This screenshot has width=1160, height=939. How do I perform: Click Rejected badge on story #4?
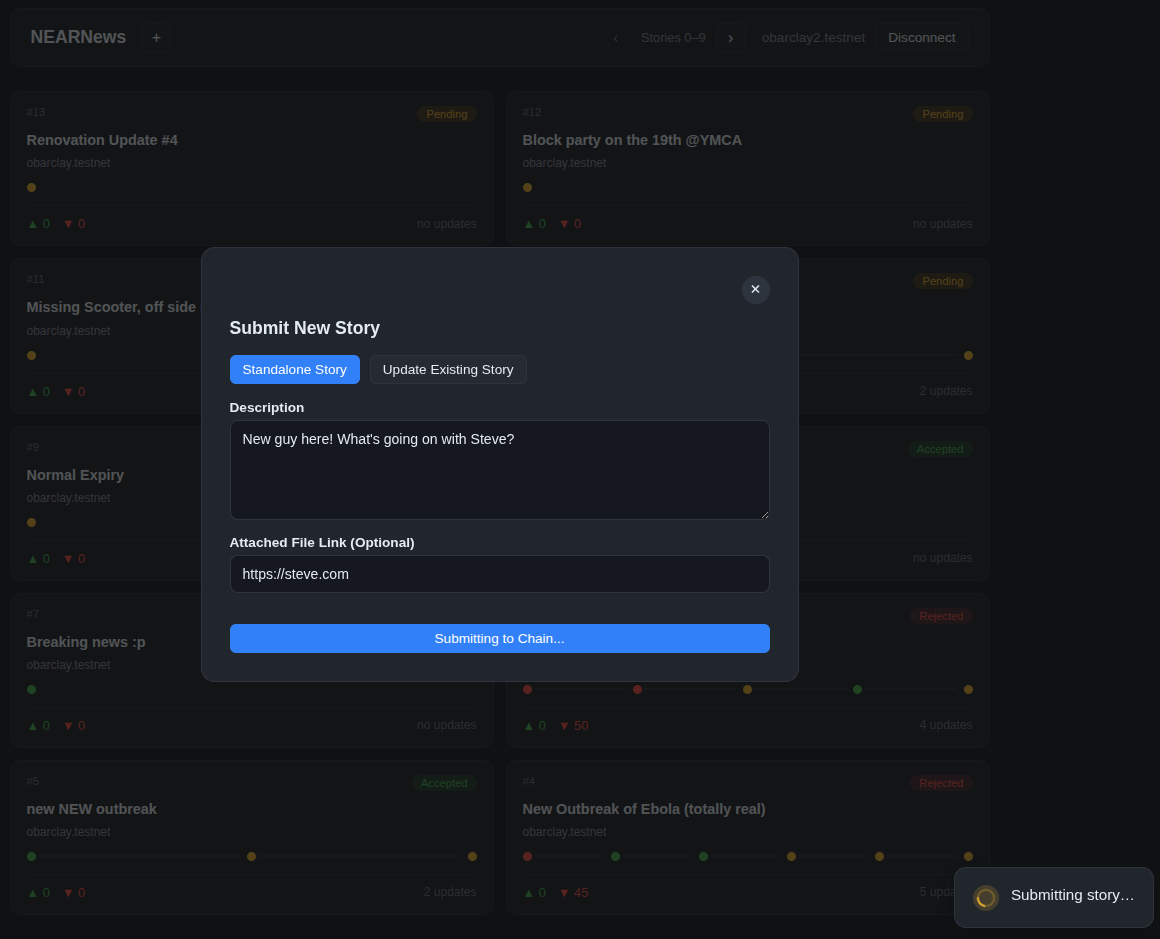pos(941,783)
